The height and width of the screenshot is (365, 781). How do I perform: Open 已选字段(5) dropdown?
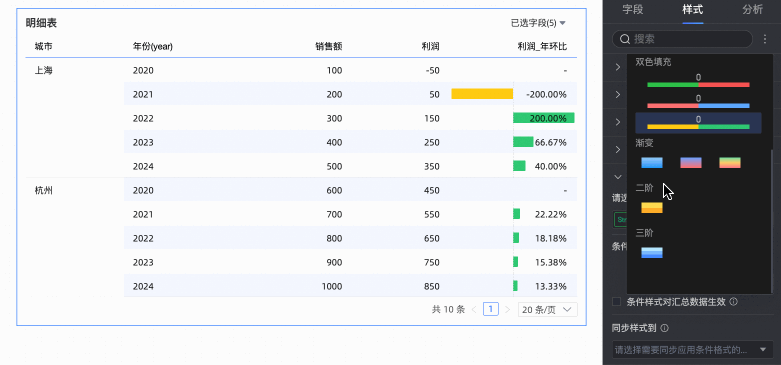tap(538, 23)
